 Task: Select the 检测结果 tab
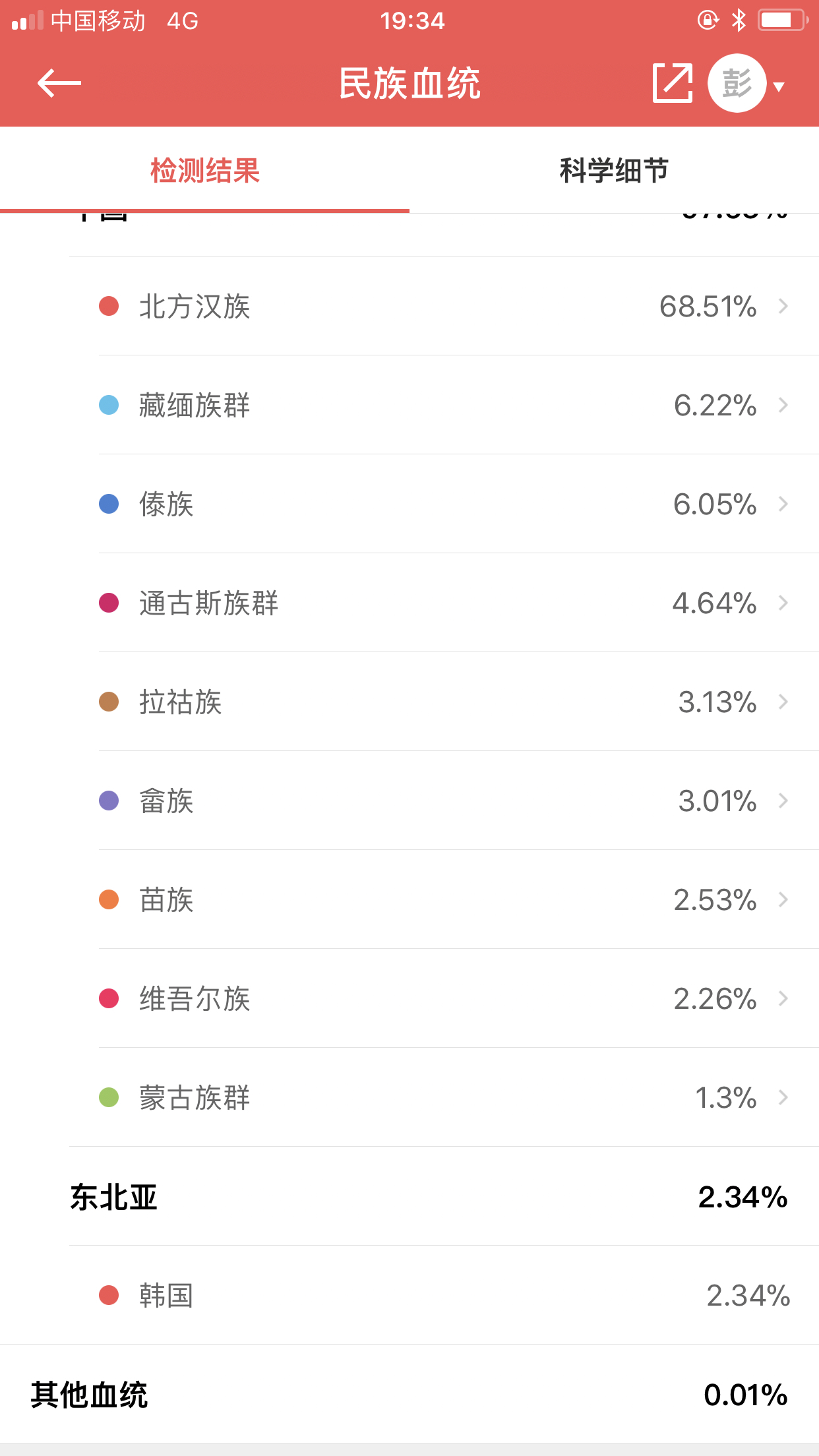(204, 171)
